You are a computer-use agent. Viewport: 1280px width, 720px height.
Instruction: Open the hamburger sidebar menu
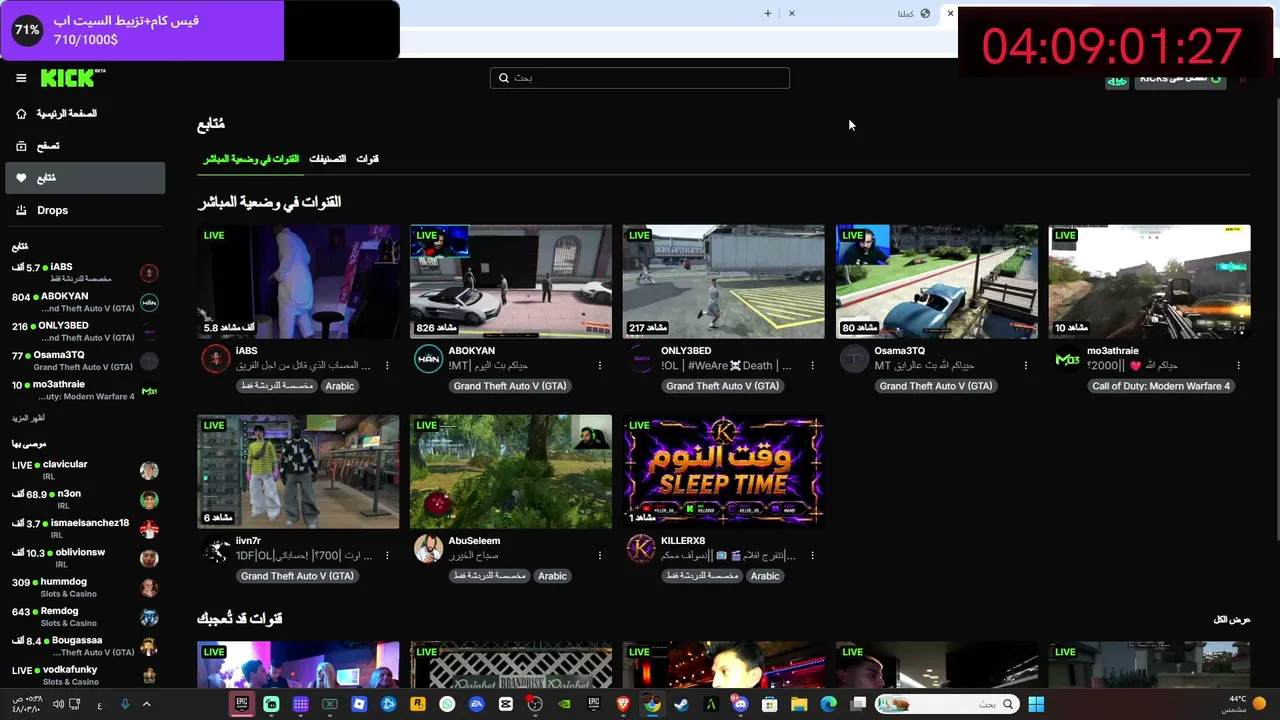(21, 78)
